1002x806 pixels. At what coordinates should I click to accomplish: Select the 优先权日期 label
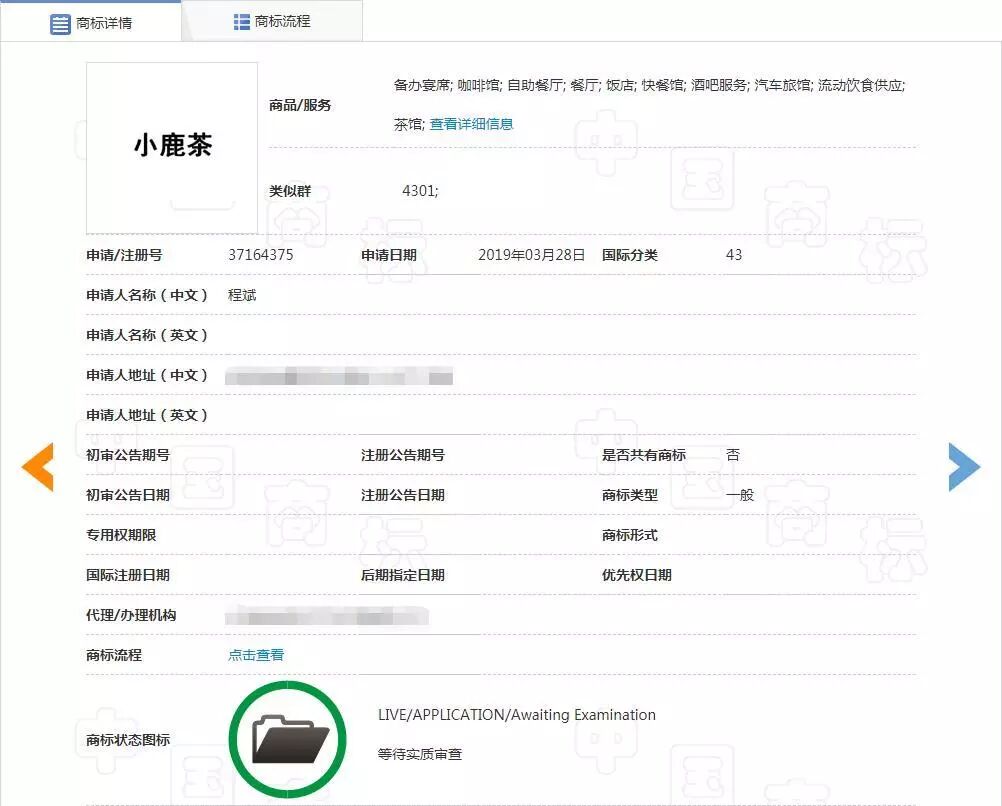point(636,575)
